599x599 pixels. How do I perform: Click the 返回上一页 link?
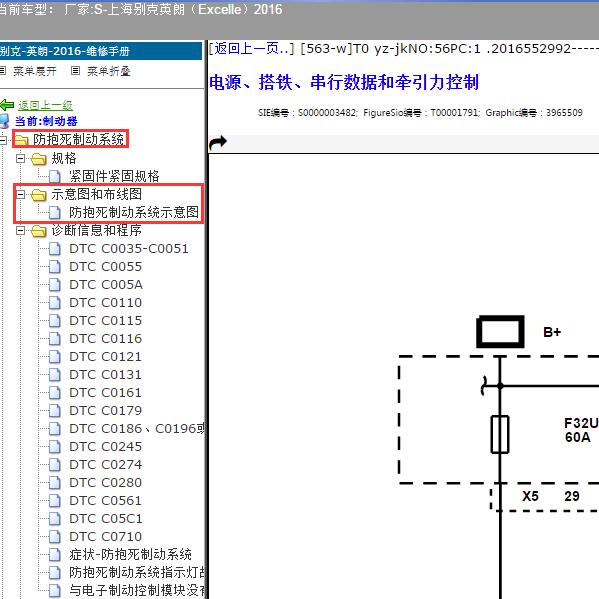(x=251, y=49)
